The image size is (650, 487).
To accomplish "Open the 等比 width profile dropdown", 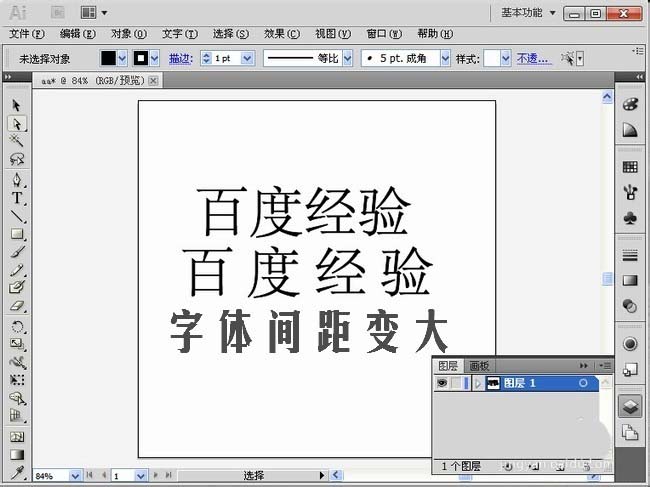I will [x=347, y=58].
